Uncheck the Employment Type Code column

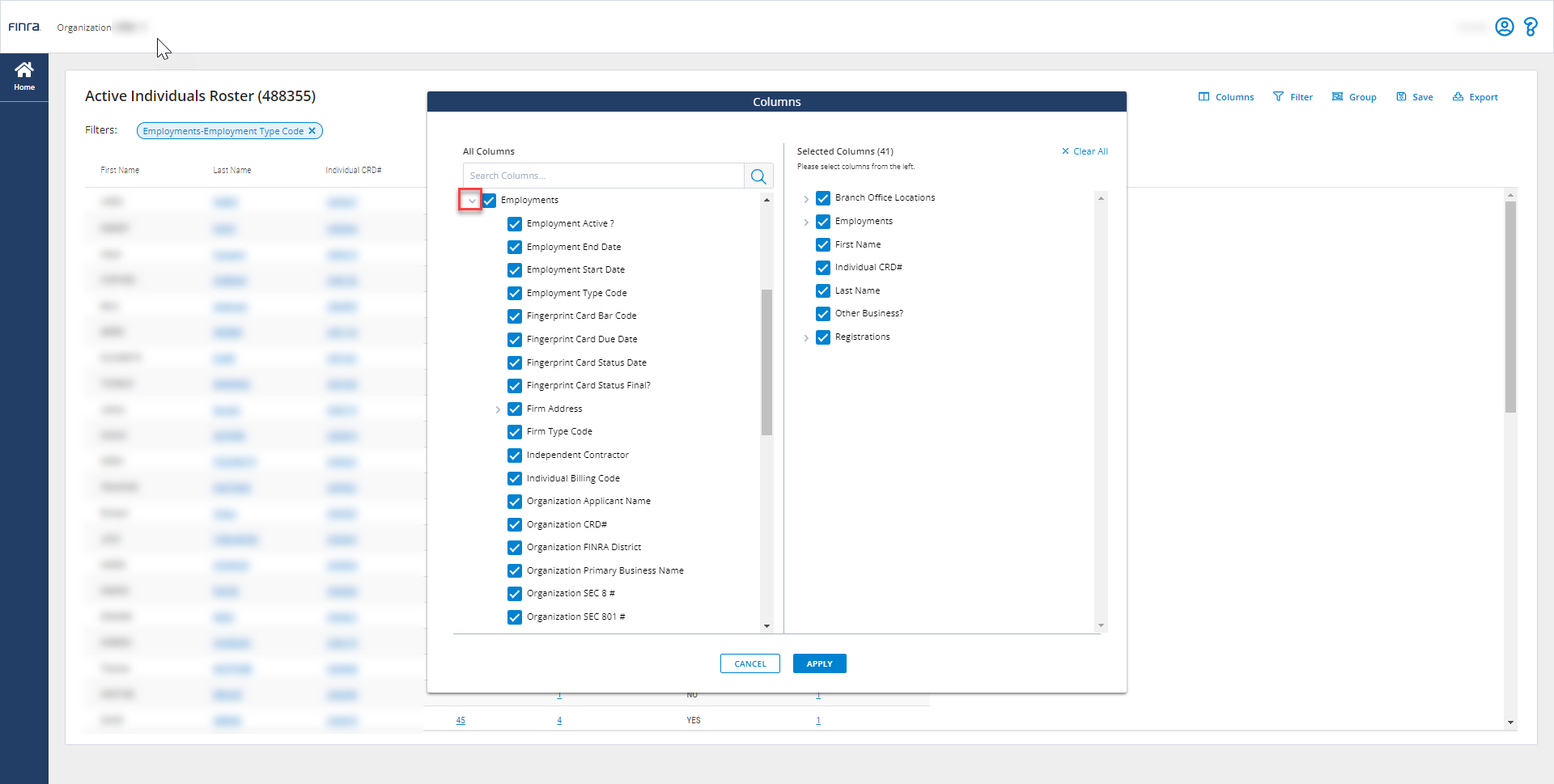(515, 293)
